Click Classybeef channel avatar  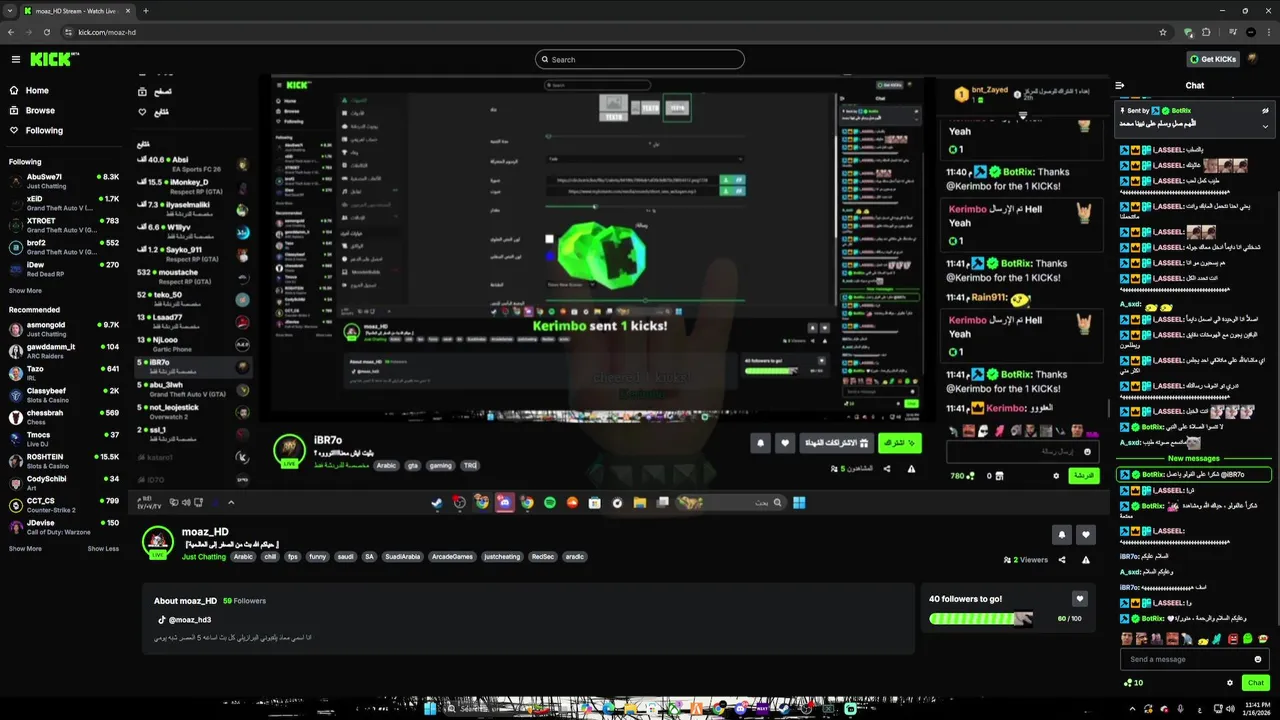point(16,395)
